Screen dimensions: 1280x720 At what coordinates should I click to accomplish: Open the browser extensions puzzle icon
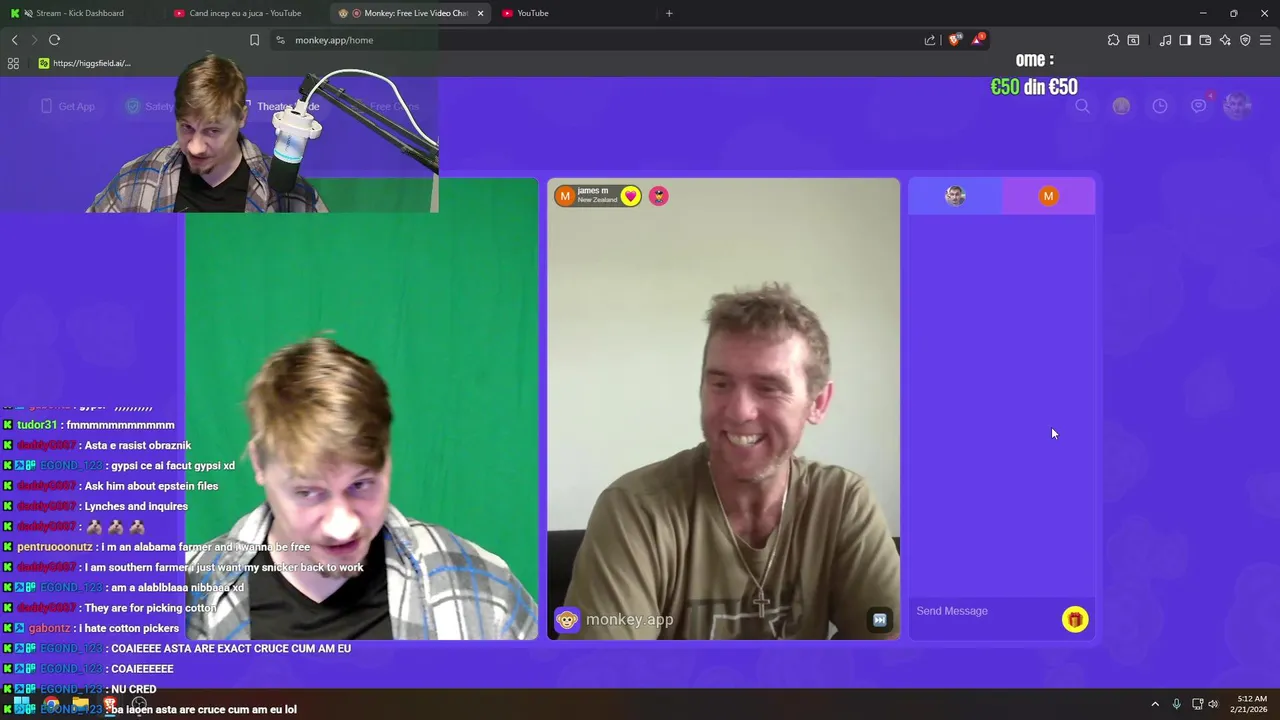point(1113,40)
